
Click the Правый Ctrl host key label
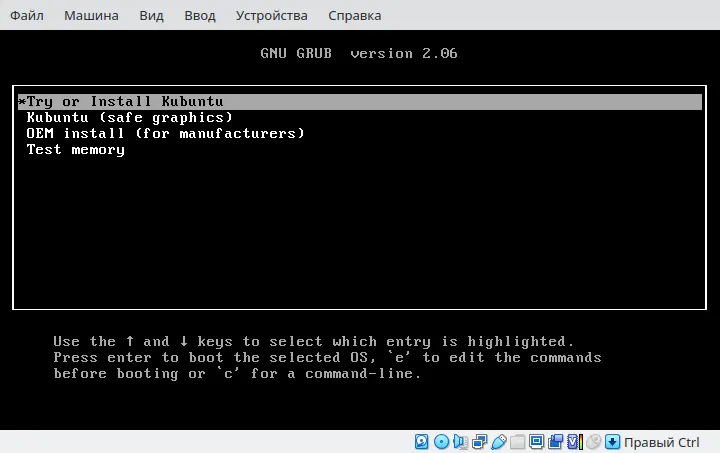pyautogui.click(x=662, y=442)
